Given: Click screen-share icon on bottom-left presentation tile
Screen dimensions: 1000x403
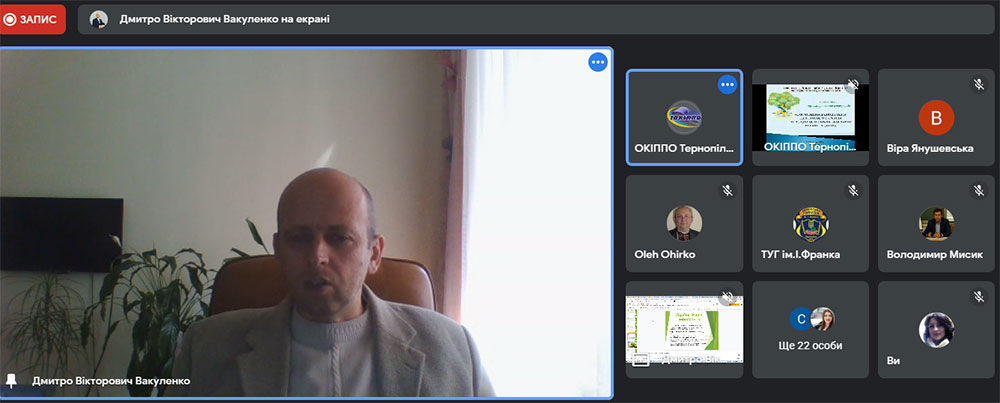Looking at the screenshot, I should click(x=641, y=360).
